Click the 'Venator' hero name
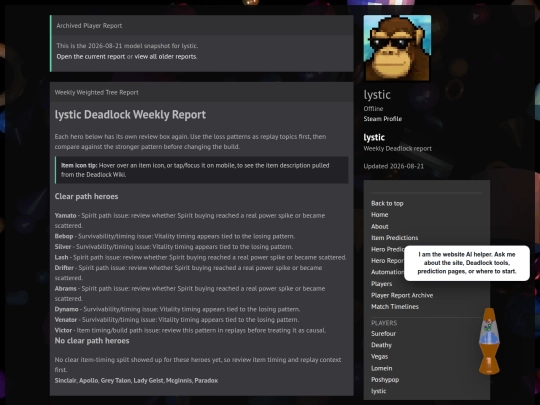This screenshot has width=540, height=405. tap(66, 320)
